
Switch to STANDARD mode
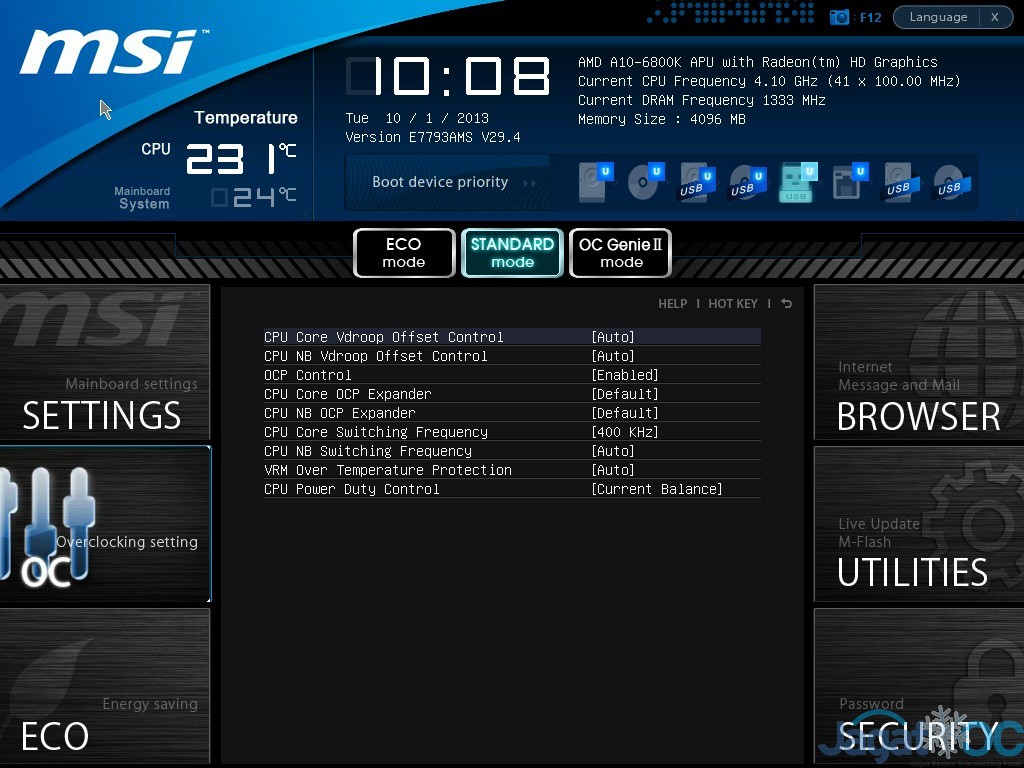pos(513,253)
